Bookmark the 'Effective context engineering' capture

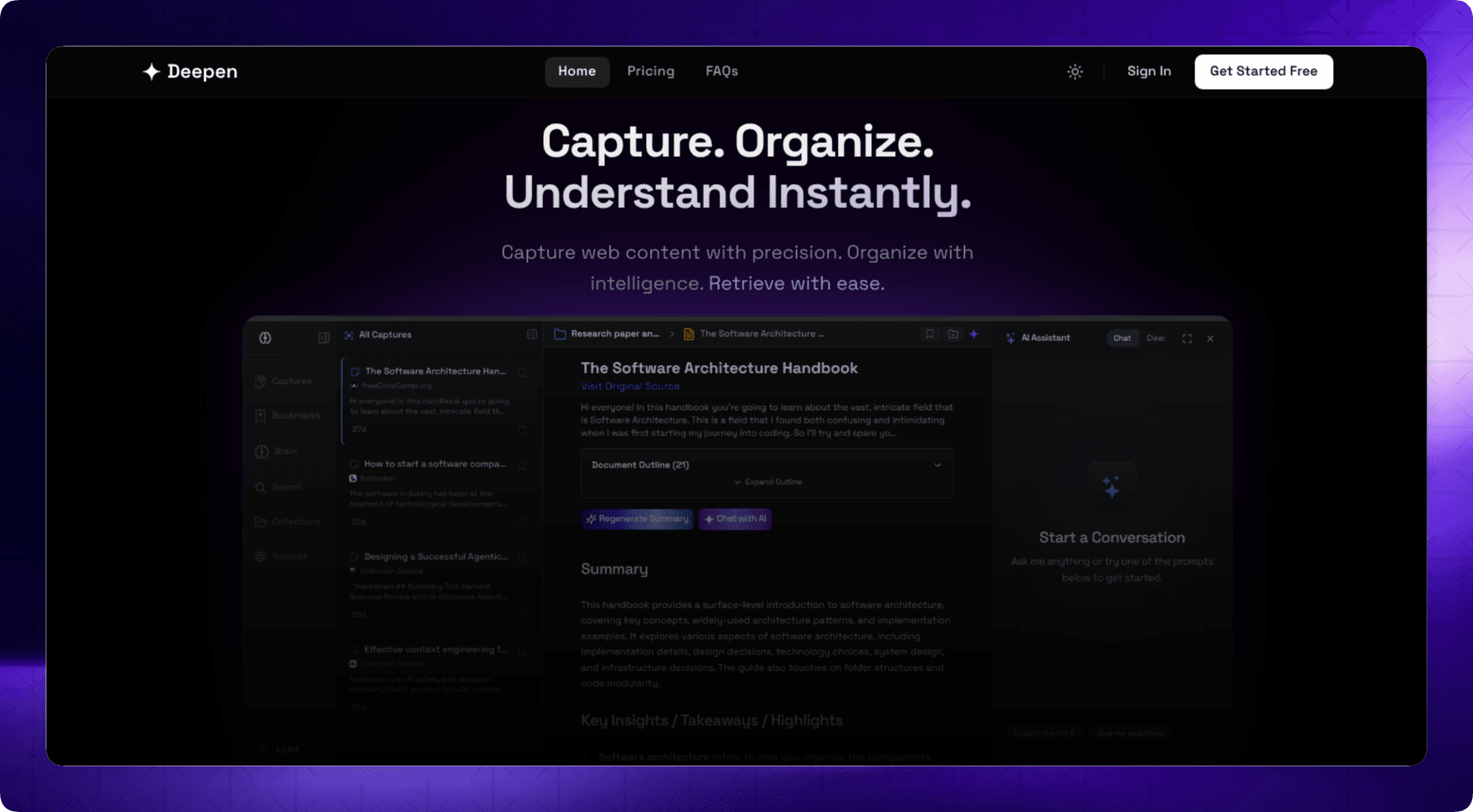tap(523, 651)
